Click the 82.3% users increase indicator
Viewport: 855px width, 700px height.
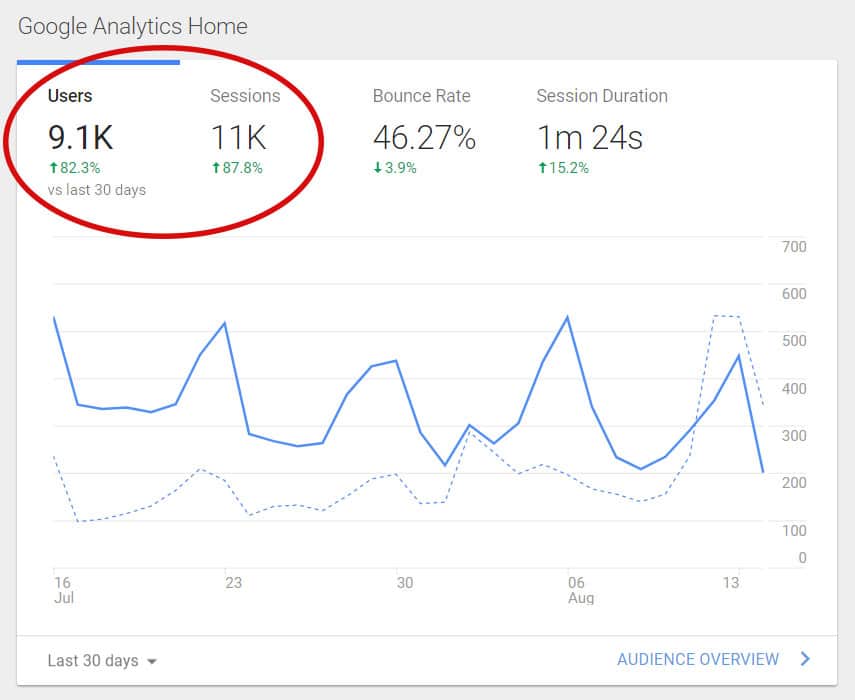point(74,168)
